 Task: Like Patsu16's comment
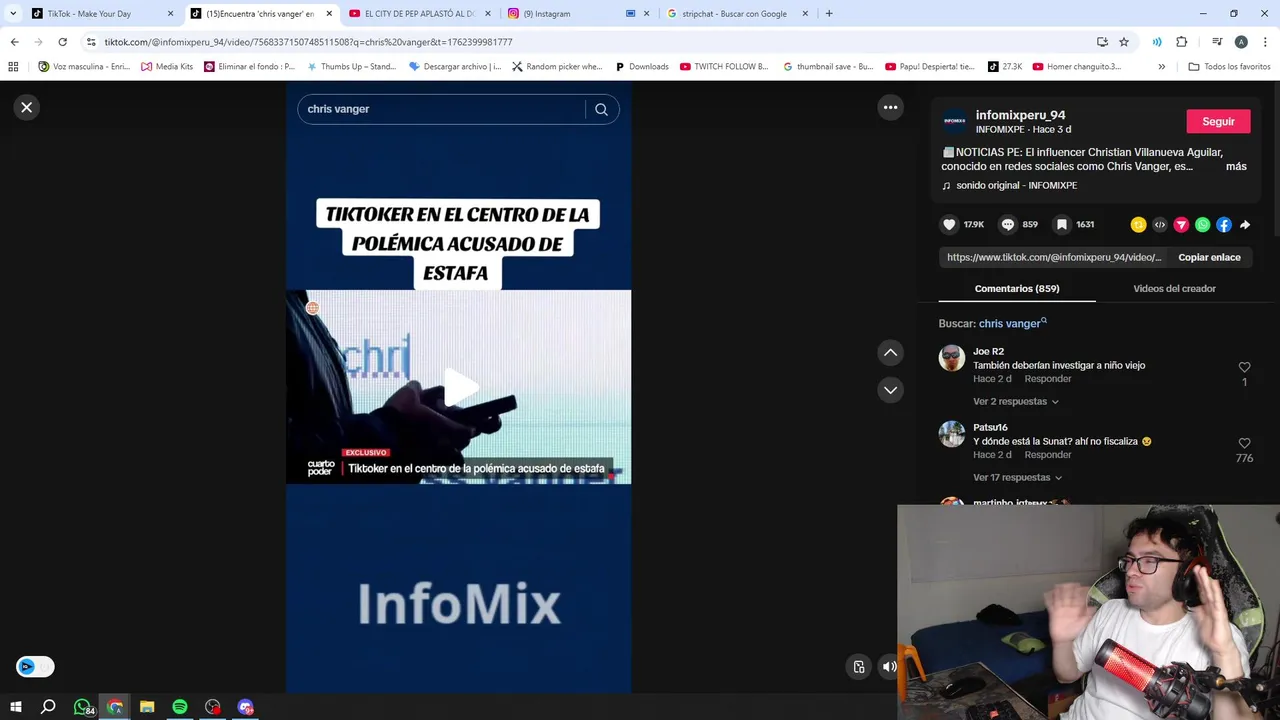[x=1244, y=443]
